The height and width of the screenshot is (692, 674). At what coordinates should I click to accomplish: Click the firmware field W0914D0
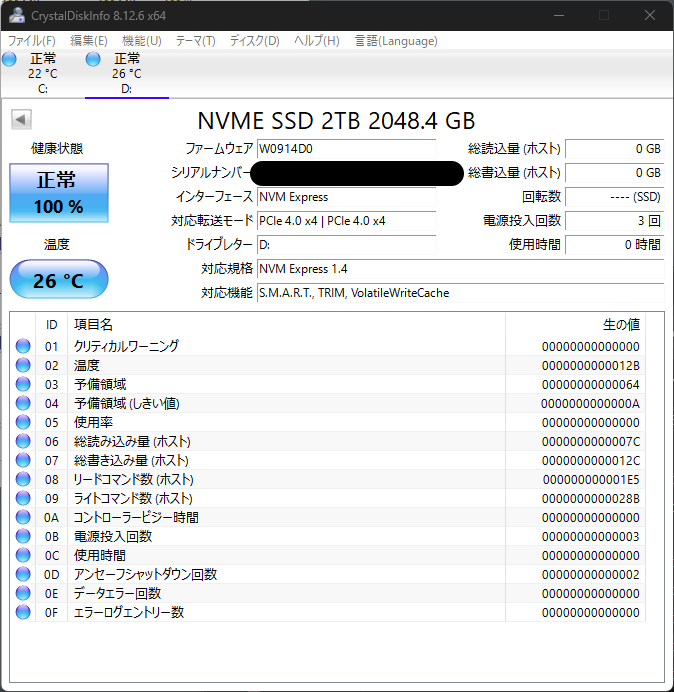346,149
